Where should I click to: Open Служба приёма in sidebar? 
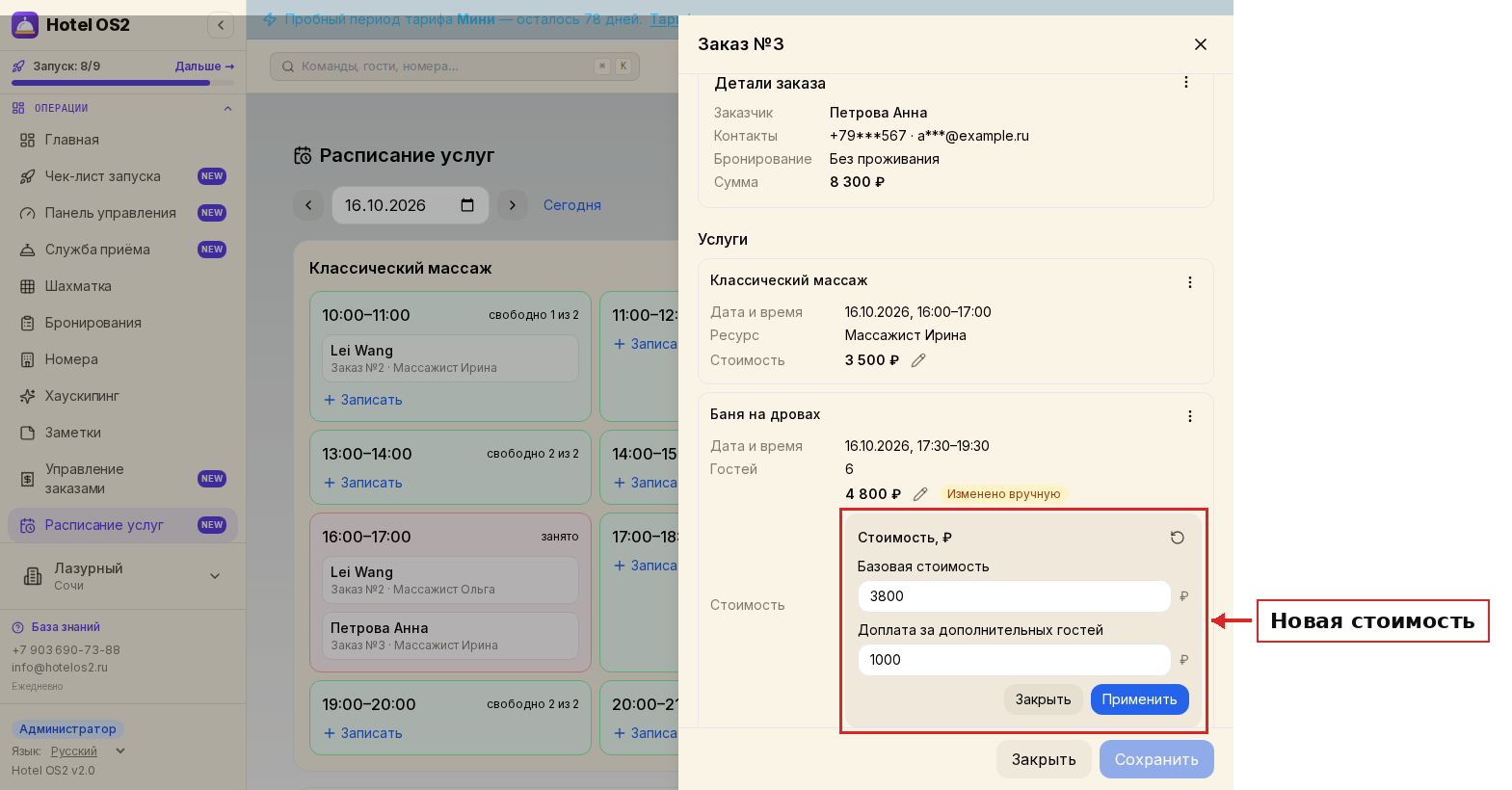pyautogui.click(x=122, y=250)
